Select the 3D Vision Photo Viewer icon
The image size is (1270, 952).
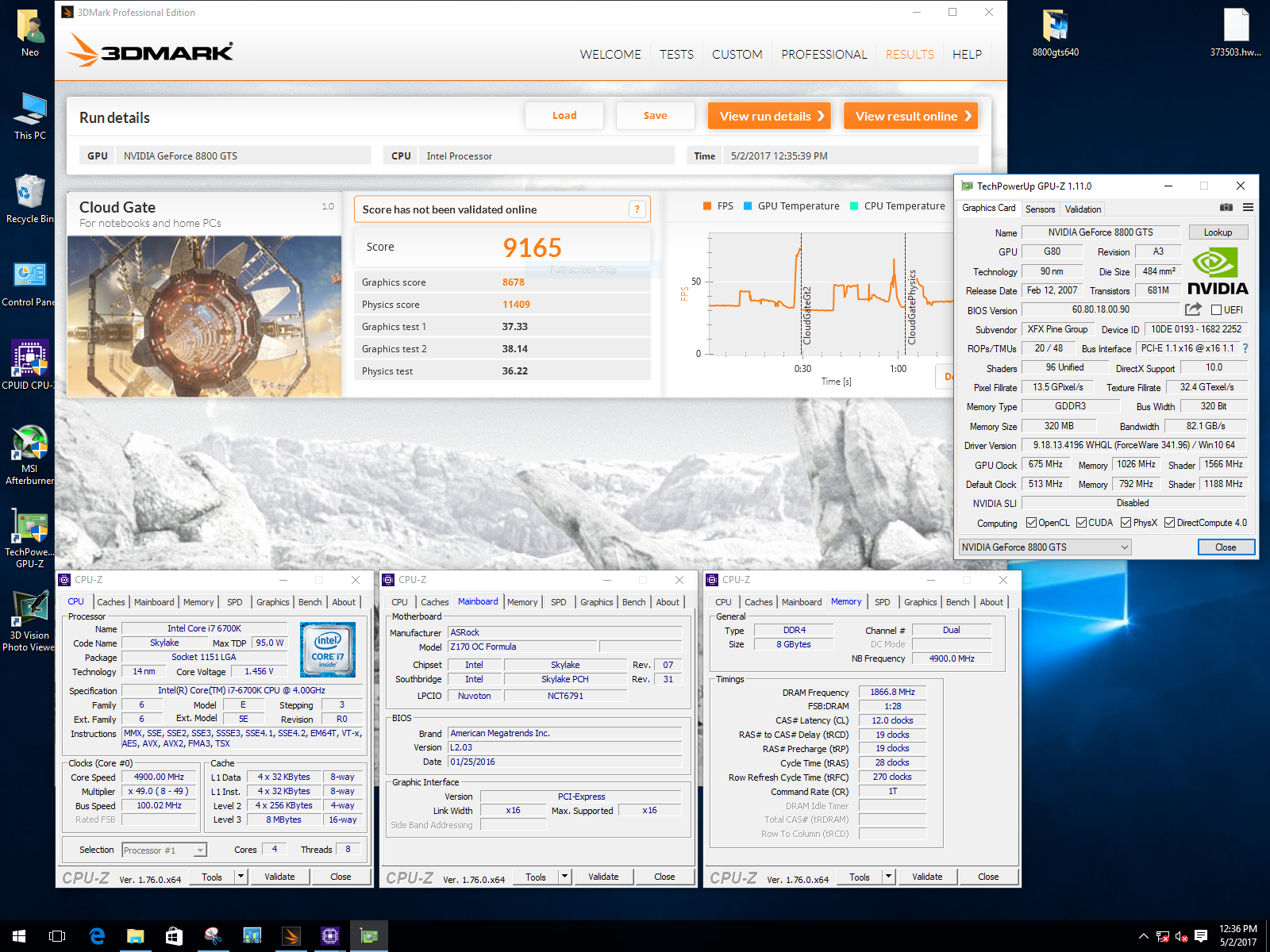(30, 622)
